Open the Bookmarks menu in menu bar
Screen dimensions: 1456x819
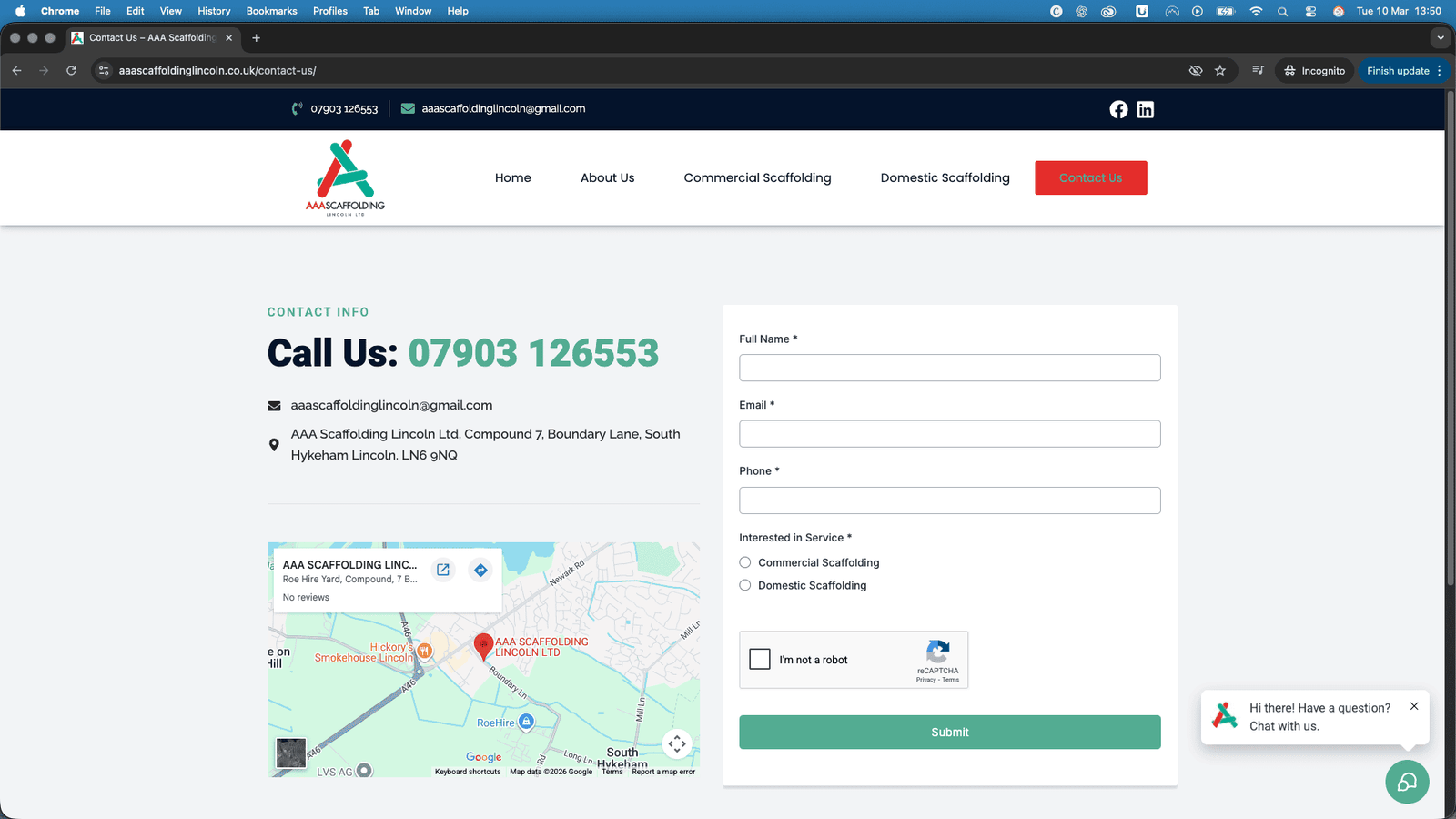271,11
